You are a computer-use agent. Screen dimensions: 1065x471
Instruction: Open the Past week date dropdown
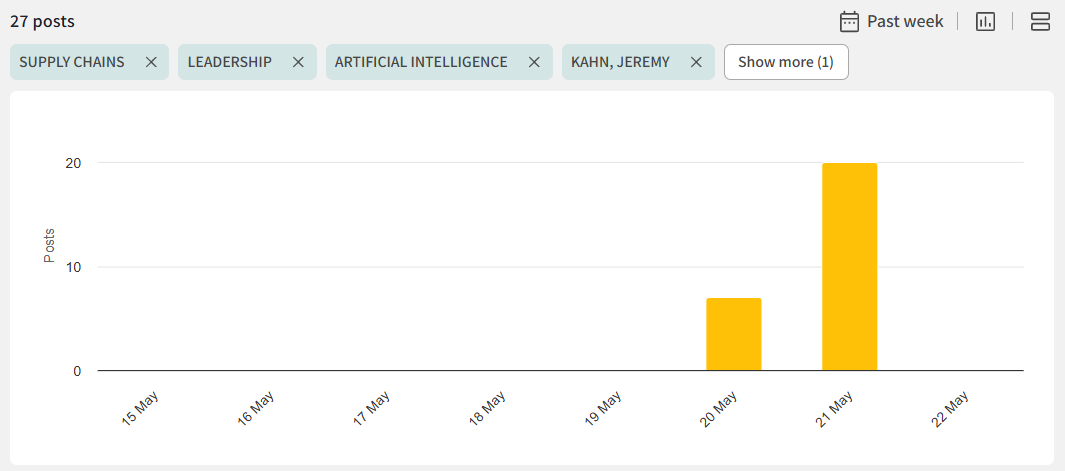(x=904, y=21)
